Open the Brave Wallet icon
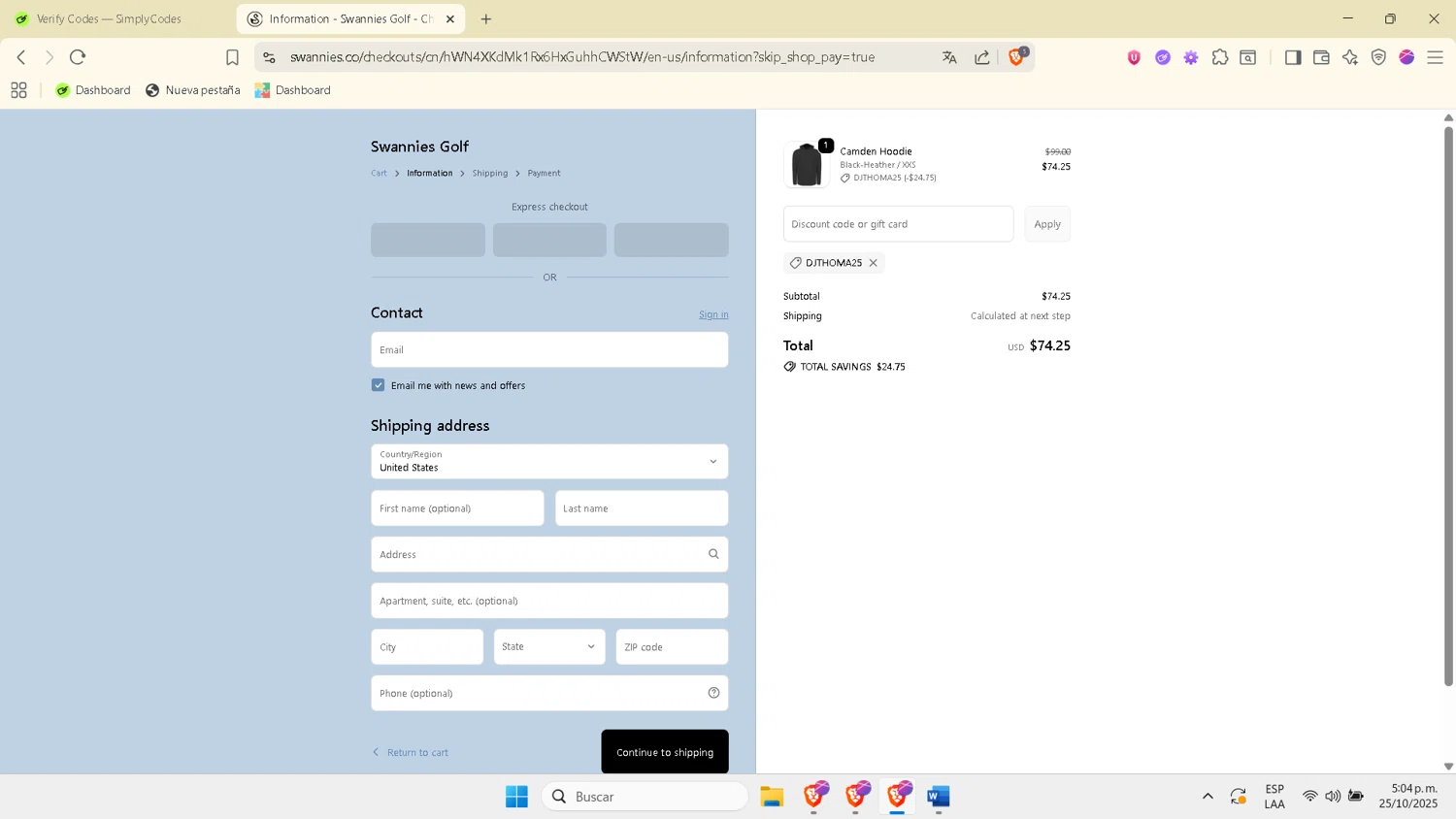The height and width of the screenshot is (819, 1456). pyautogui.click(x=1321, y=57)
